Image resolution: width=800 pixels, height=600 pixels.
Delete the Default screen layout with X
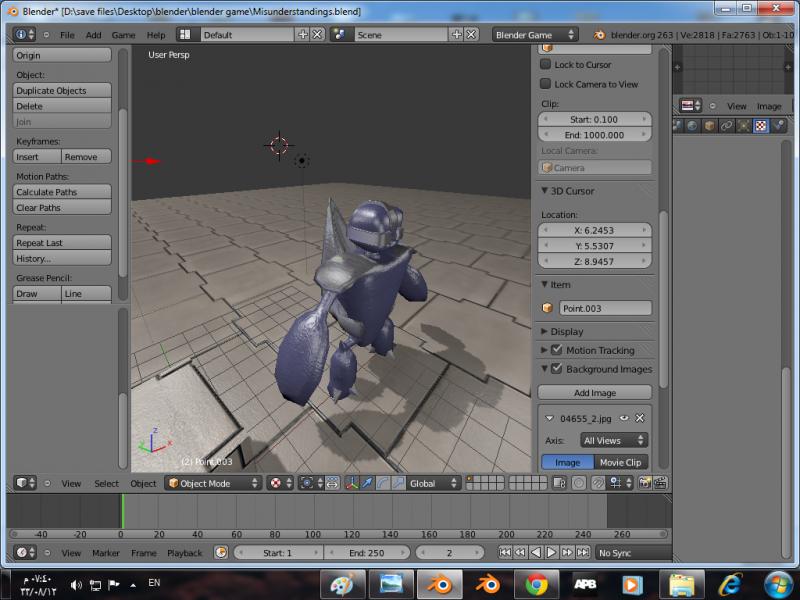(x=317, y=35)
